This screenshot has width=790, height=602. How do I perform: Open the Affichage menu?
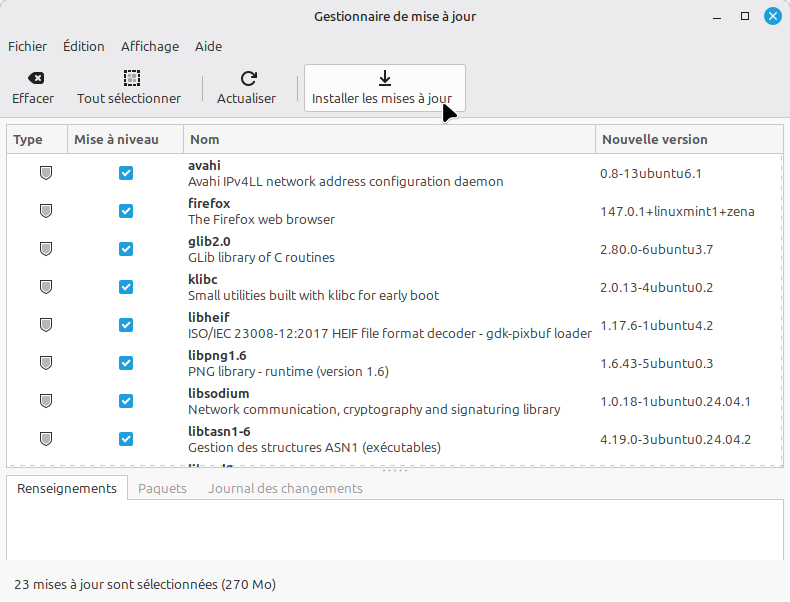[x=150, y=46]
